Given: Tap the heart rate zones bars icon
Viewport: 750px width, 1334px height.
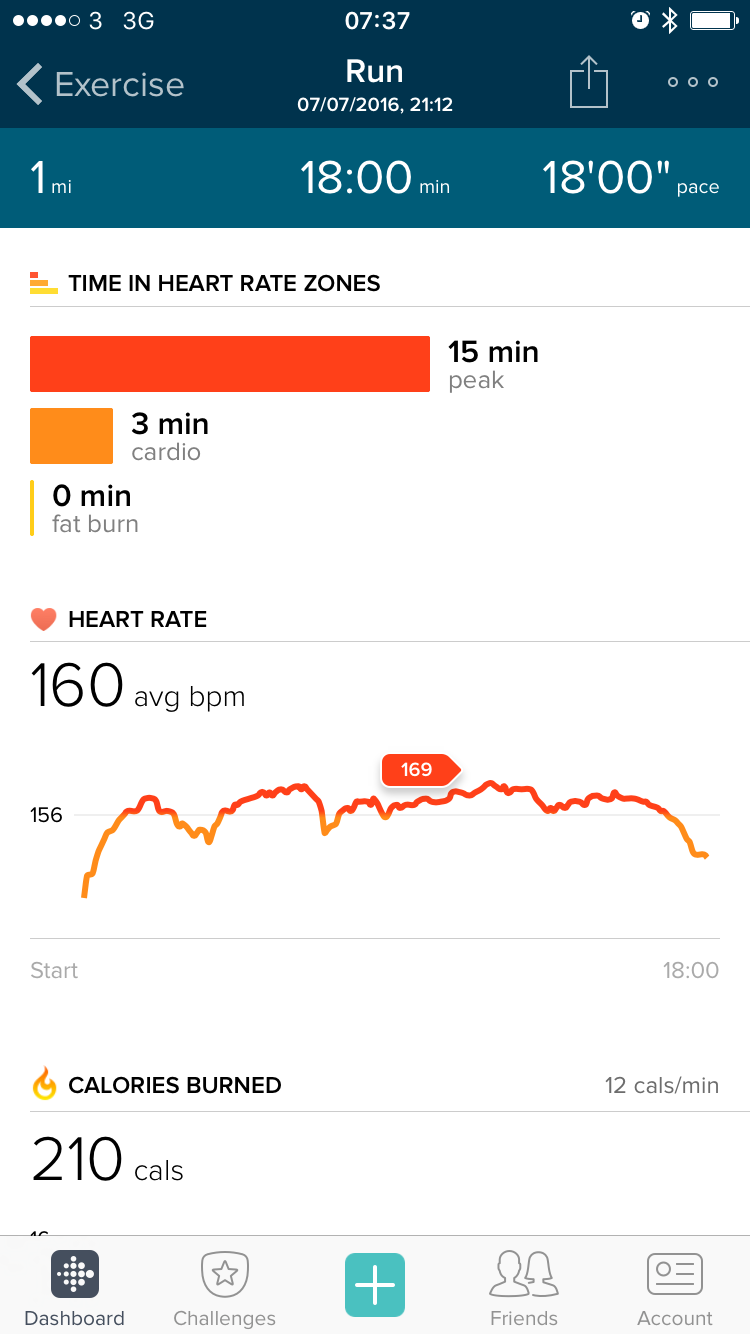Looking at the screenshot, I should [x=43, y=283].
